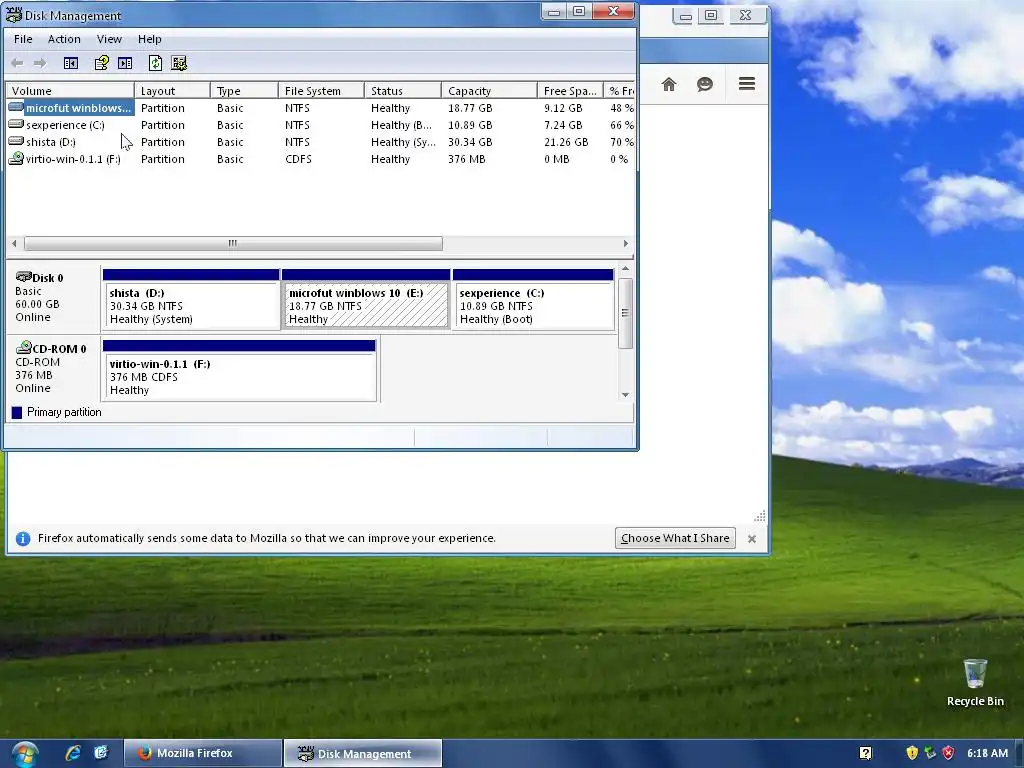The height and width of the screenshot is (768, 1024).
Task: Click drive icon beside microfut winblows volume
Action: click(x=16, y=107)
